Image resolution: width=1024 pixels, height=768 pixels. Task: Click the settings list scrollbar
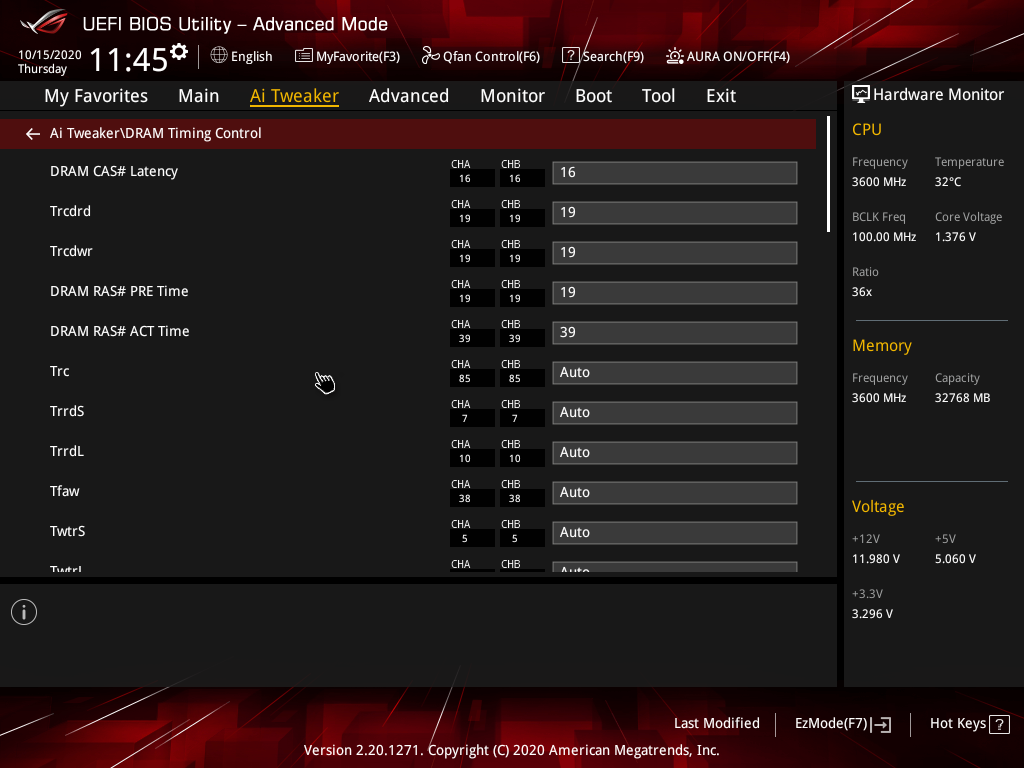828,174
